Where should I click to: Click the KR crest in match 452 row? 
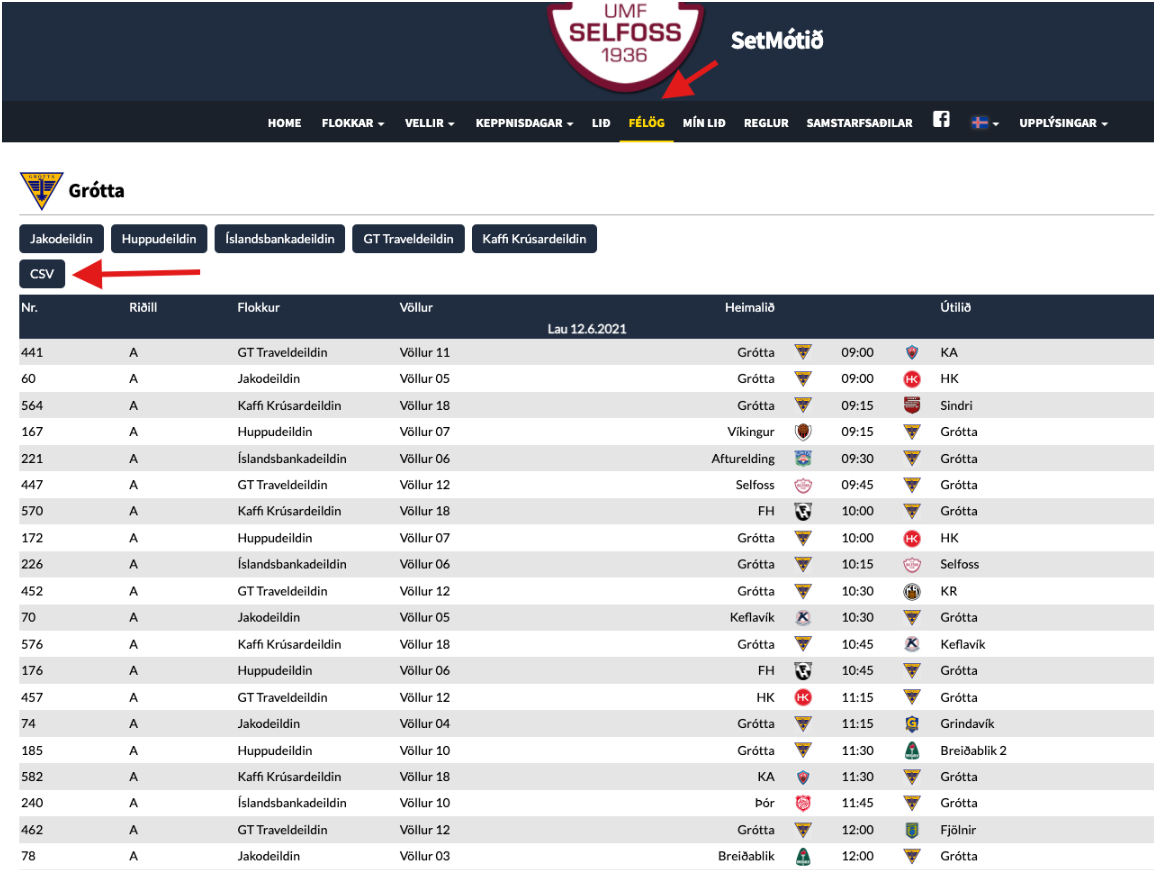point(912,591)
